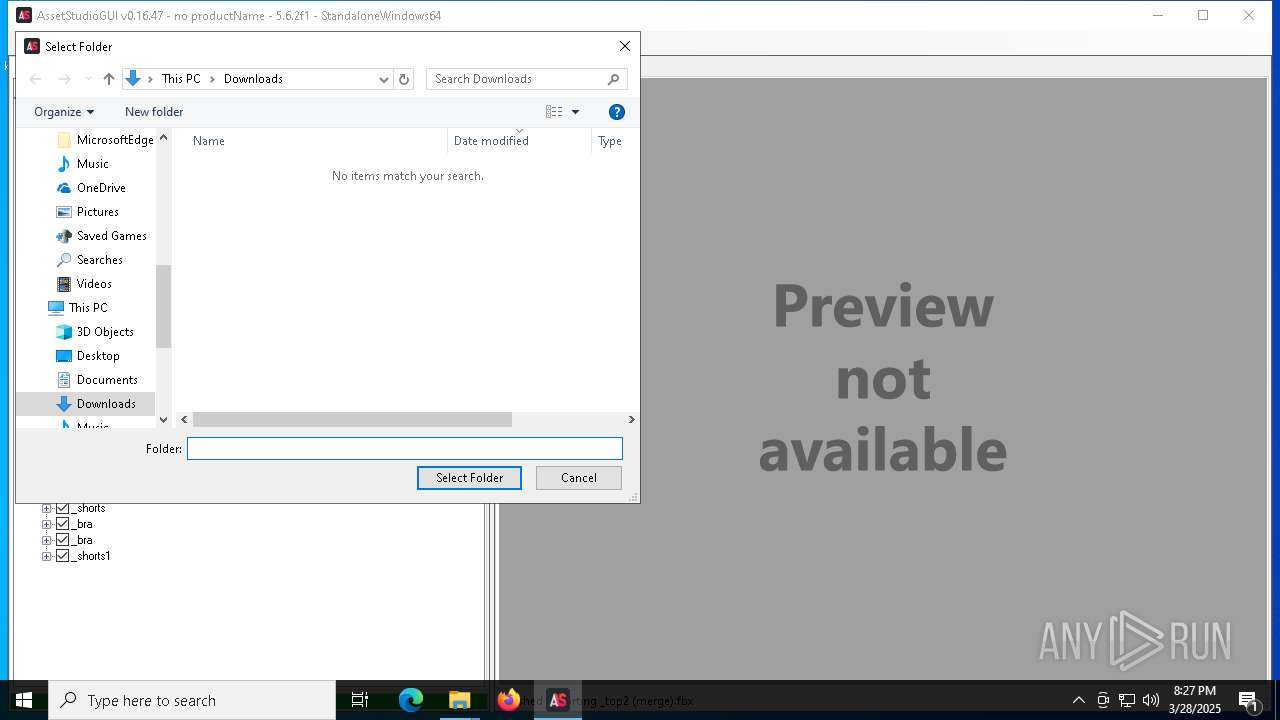Click the Select Folder button
Image resolution: width=1280 pixels, height=720 pixels.
pos(469,478)
